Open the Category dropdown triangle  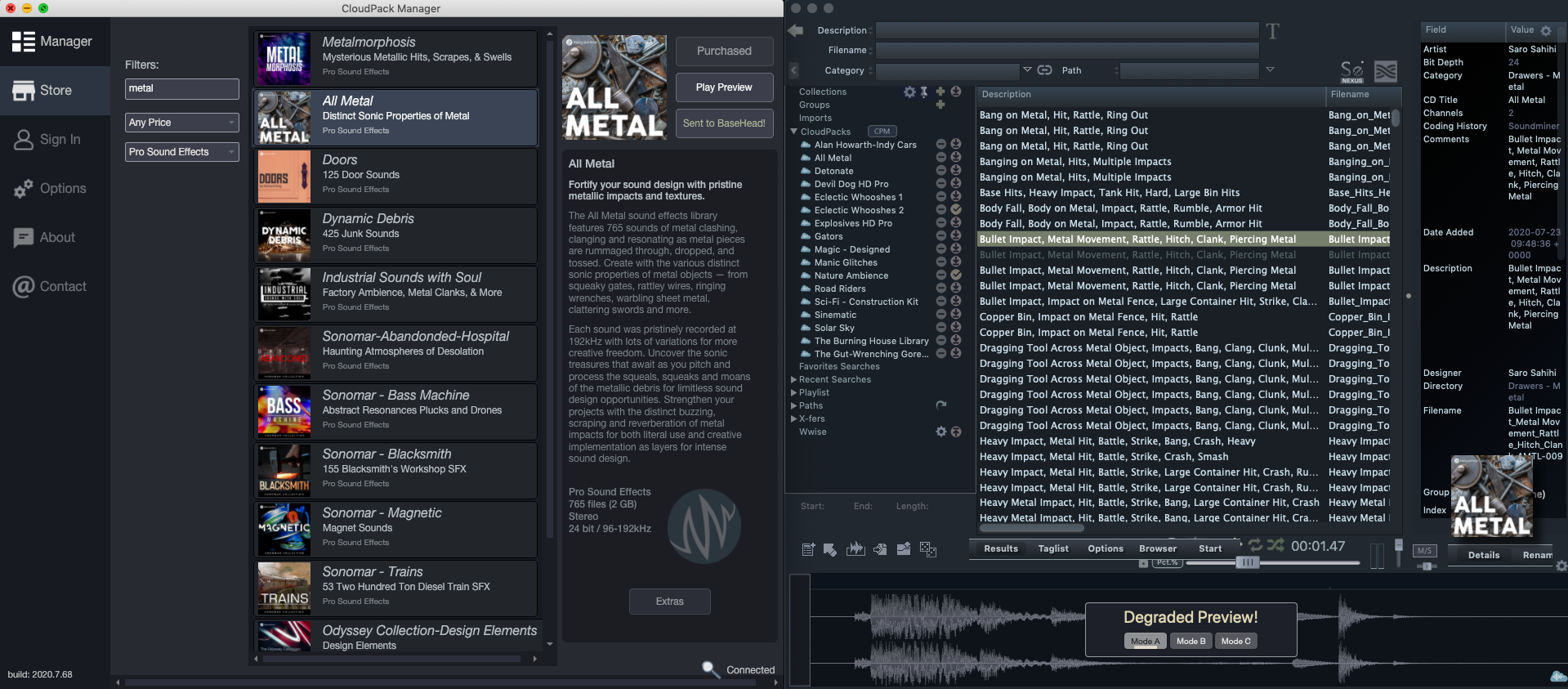click(1028, 69)
